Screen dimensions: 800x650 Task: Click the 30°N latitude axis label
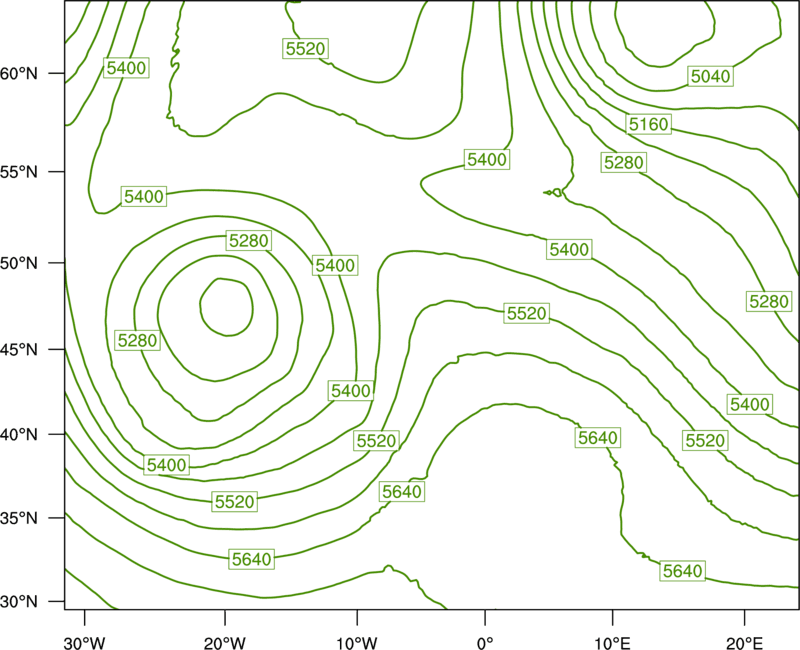[19, 602]
